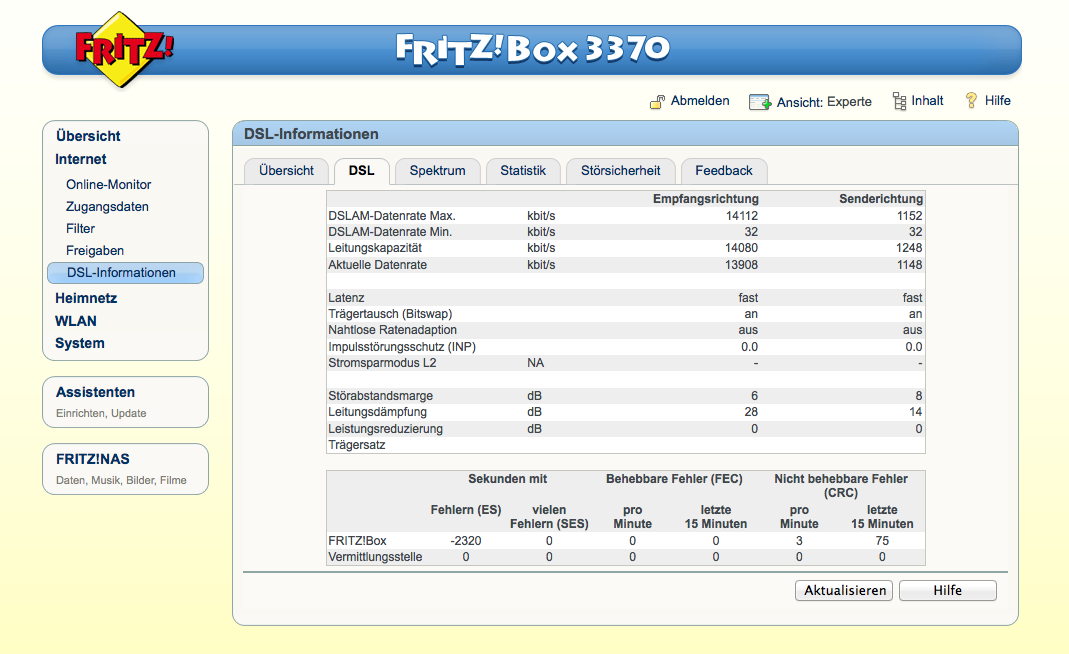Screen dimensions: 1069x654
Task: Open the System sidebar menu
Action: (x=80, y=343)
